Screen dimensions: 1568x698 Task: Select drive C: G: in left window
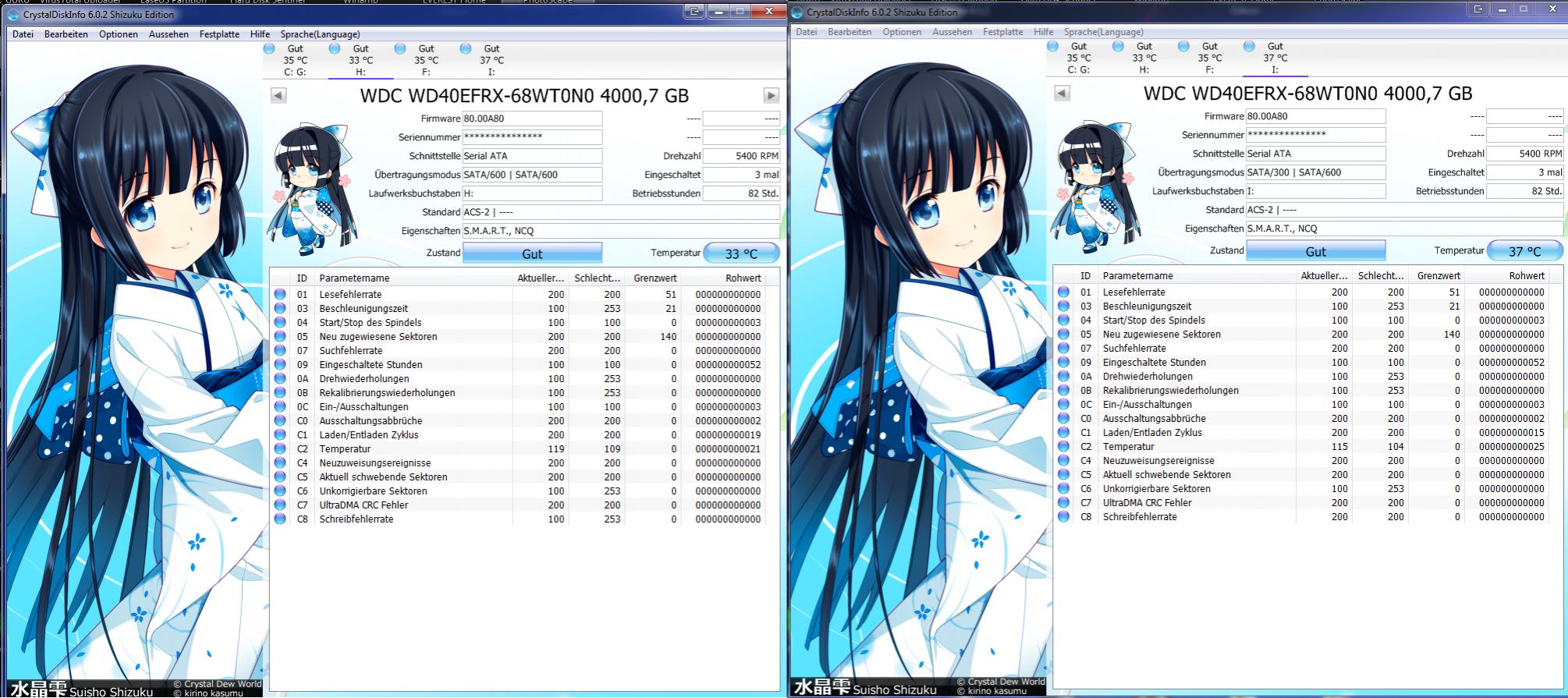coord(295,60)
